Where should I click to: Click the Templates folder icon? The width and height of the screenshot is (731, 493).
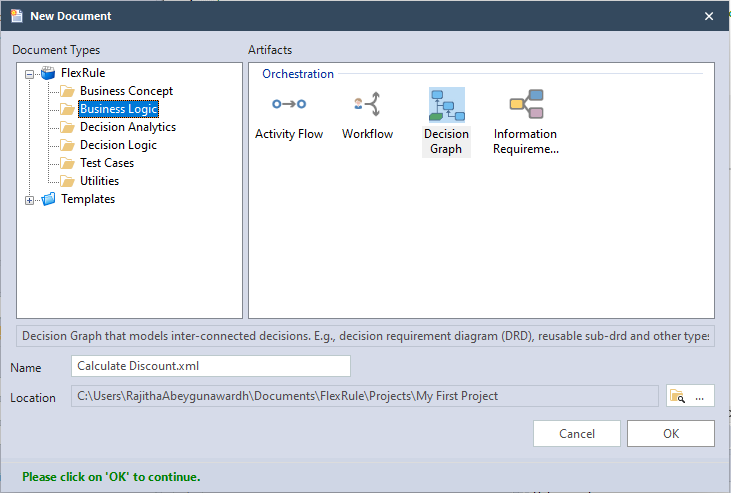click(48, 199)
